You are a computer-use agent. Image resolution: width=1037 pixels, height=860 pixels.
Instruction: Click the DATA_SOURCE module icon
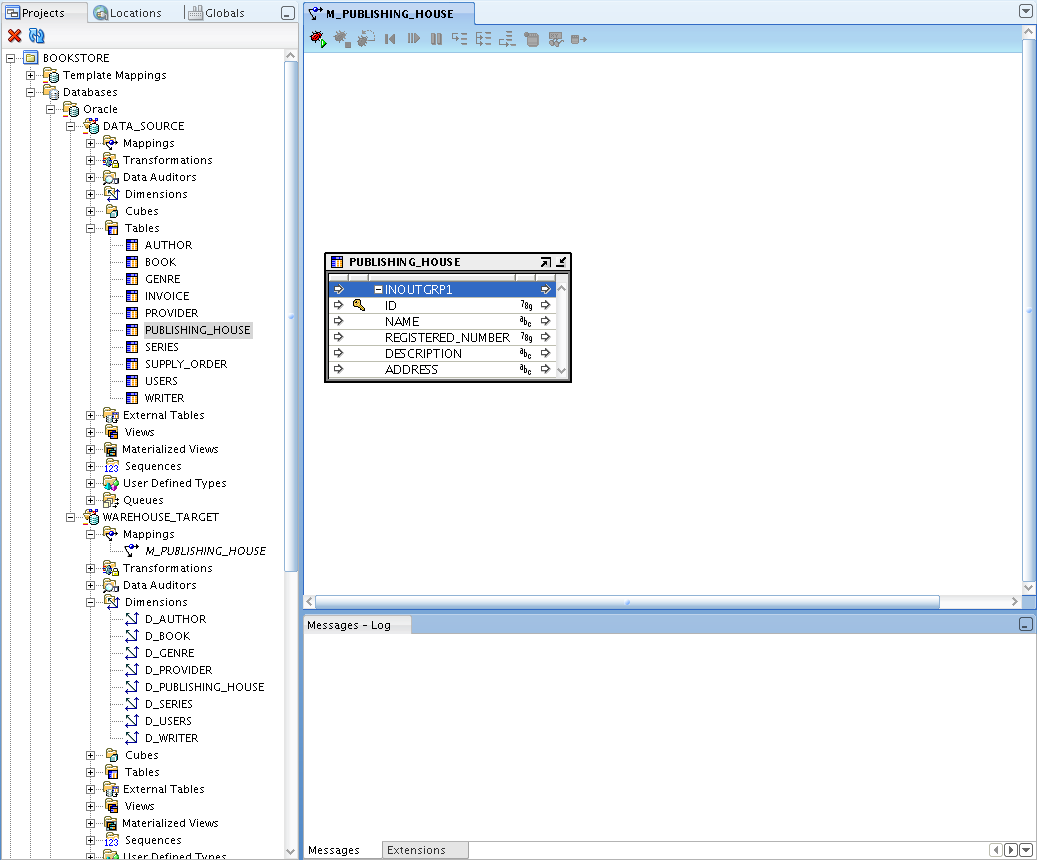[91, 126]
